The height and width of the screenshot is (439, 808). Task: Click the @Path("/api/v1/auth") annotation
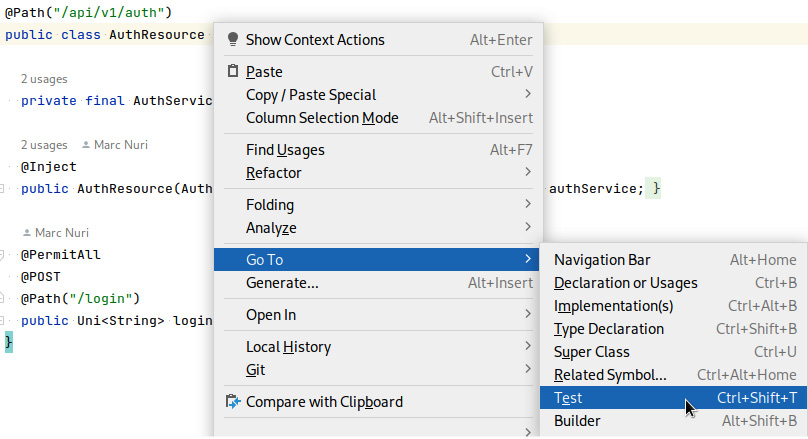click(89, 12)
